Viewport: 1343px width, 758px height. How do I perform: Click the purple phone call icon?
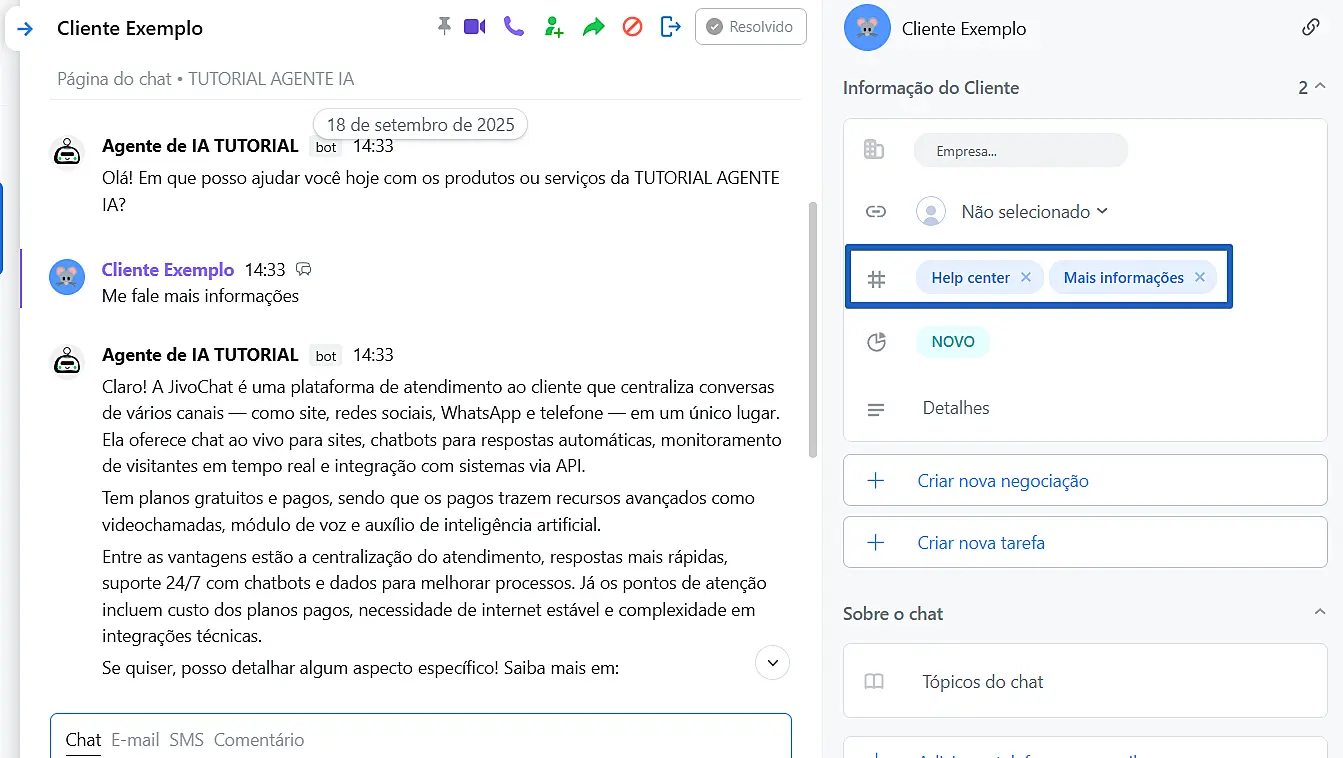pyautogui.click(x=514, y=26)
